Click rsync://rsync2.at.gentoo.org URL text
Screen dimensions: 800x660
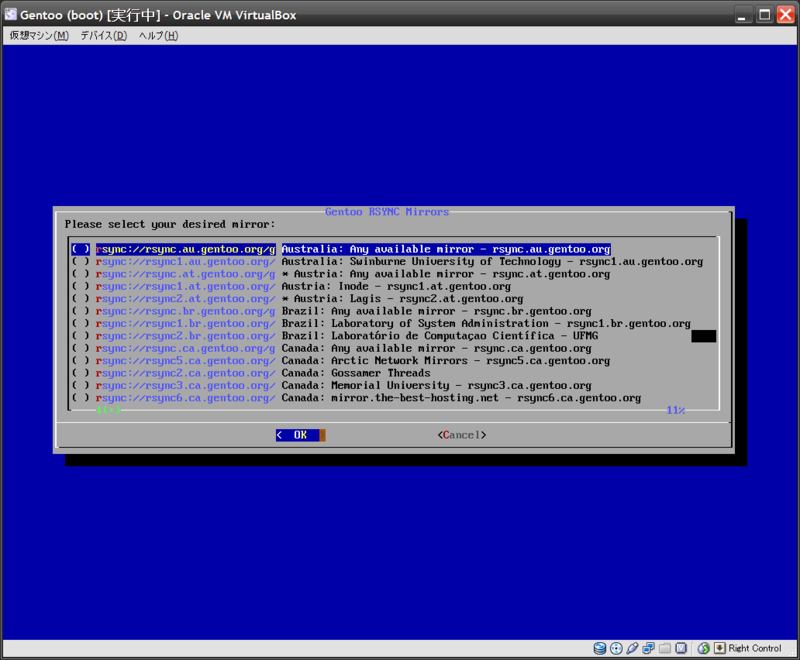pos(186,298)
